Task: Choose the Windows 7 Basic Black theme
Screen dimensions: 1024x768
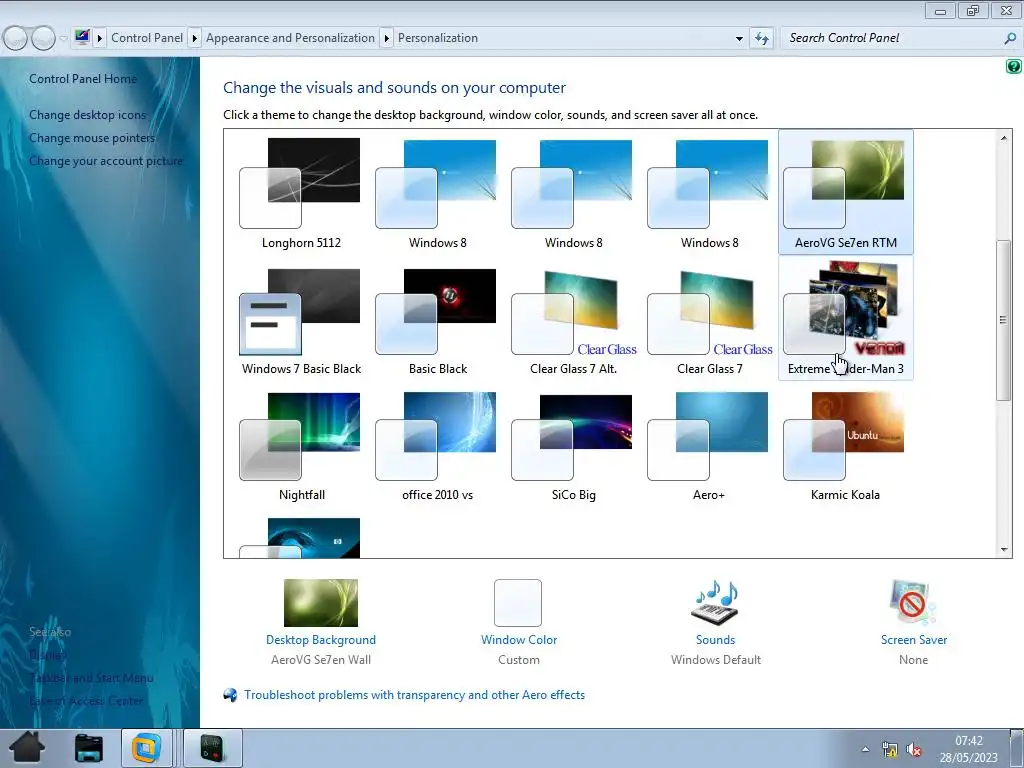Action: [x=301, y=319]
